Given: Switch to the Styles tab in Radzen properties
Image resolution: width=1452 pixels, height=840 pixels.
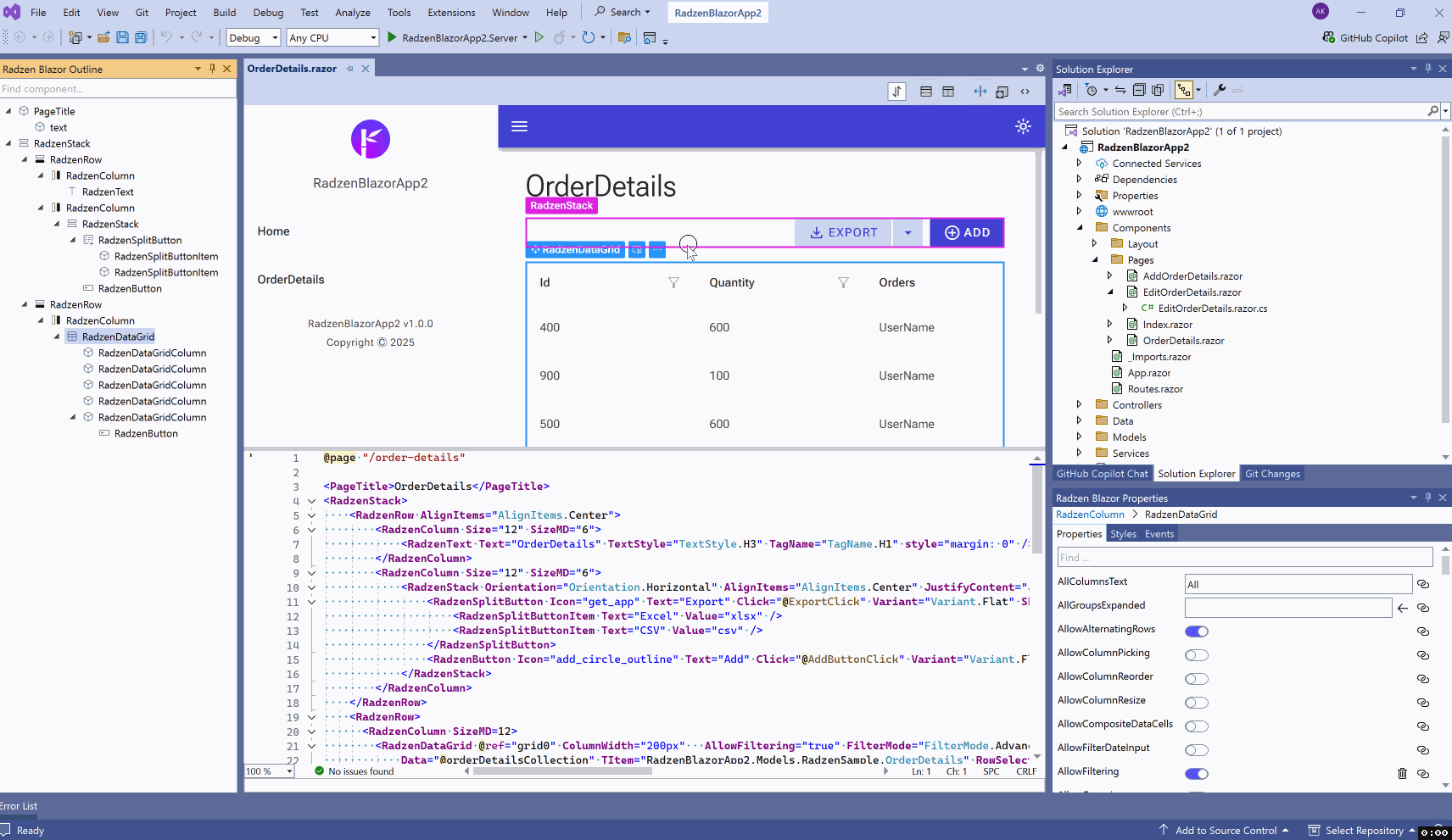Looking at the screenshot, I should click(x=1123, y=534).
